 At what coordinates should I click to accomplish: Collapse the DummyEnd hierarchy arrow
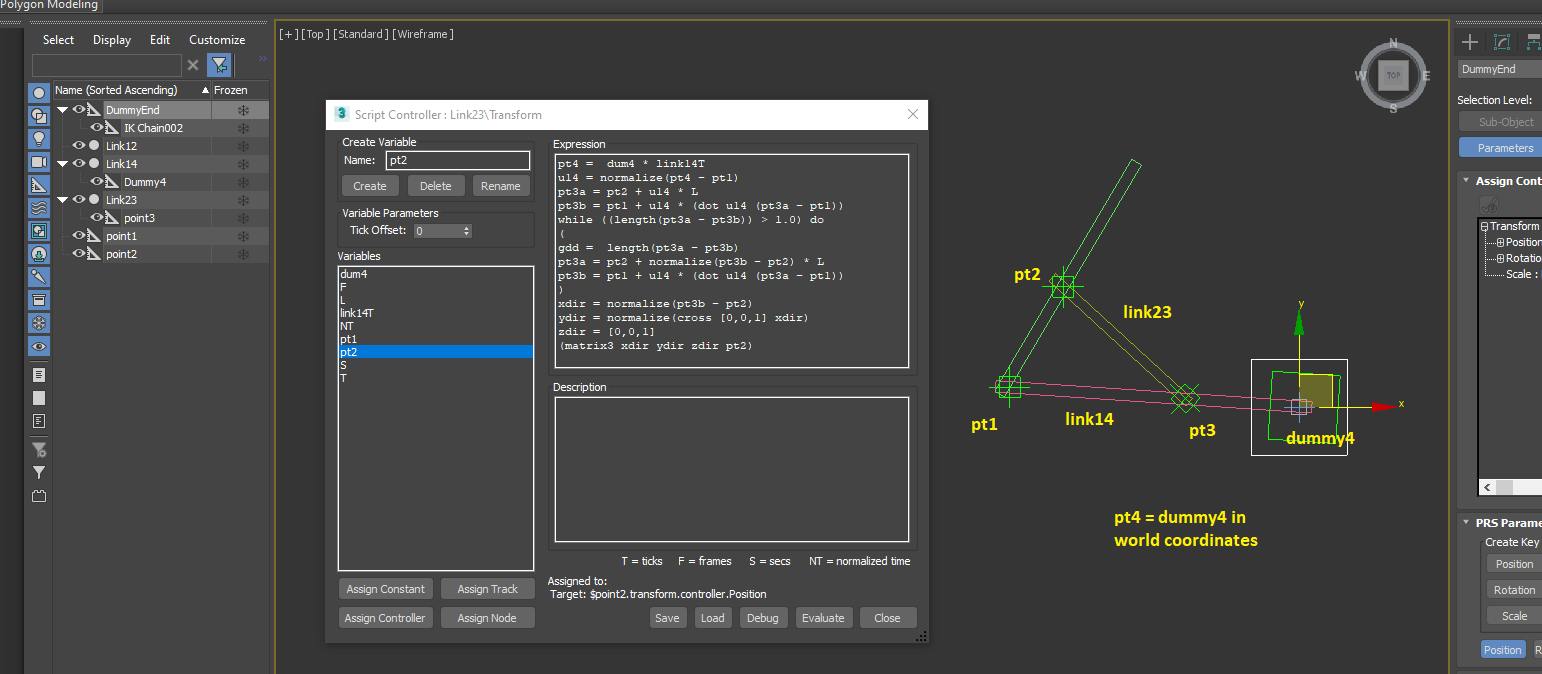point(62,110)
